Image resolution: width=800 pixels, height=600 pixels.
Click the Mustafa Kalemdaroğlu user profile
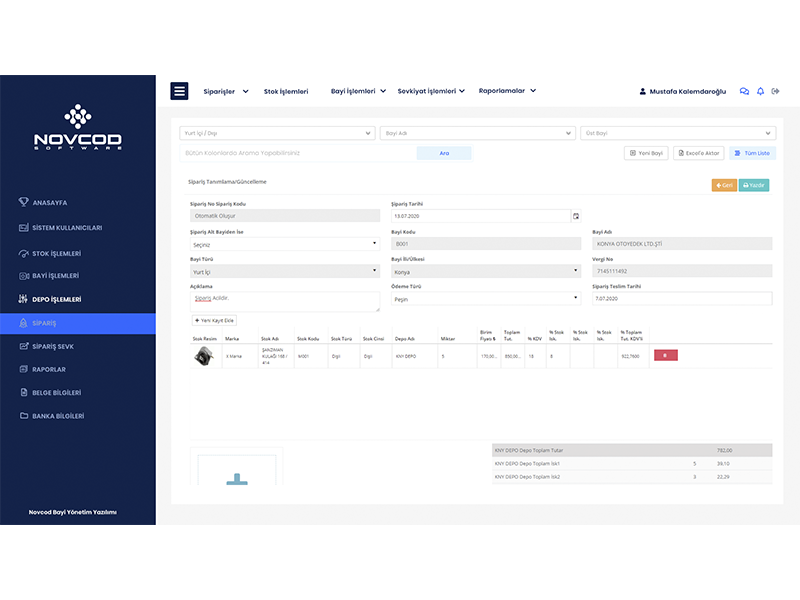[685, 91]
